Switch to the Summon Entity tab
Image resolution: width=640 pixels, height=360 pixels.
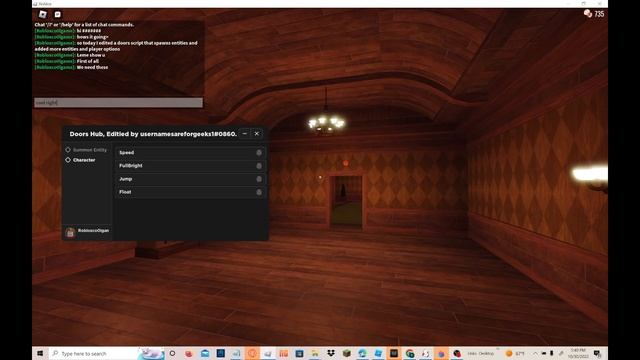[x=87, y=150]
